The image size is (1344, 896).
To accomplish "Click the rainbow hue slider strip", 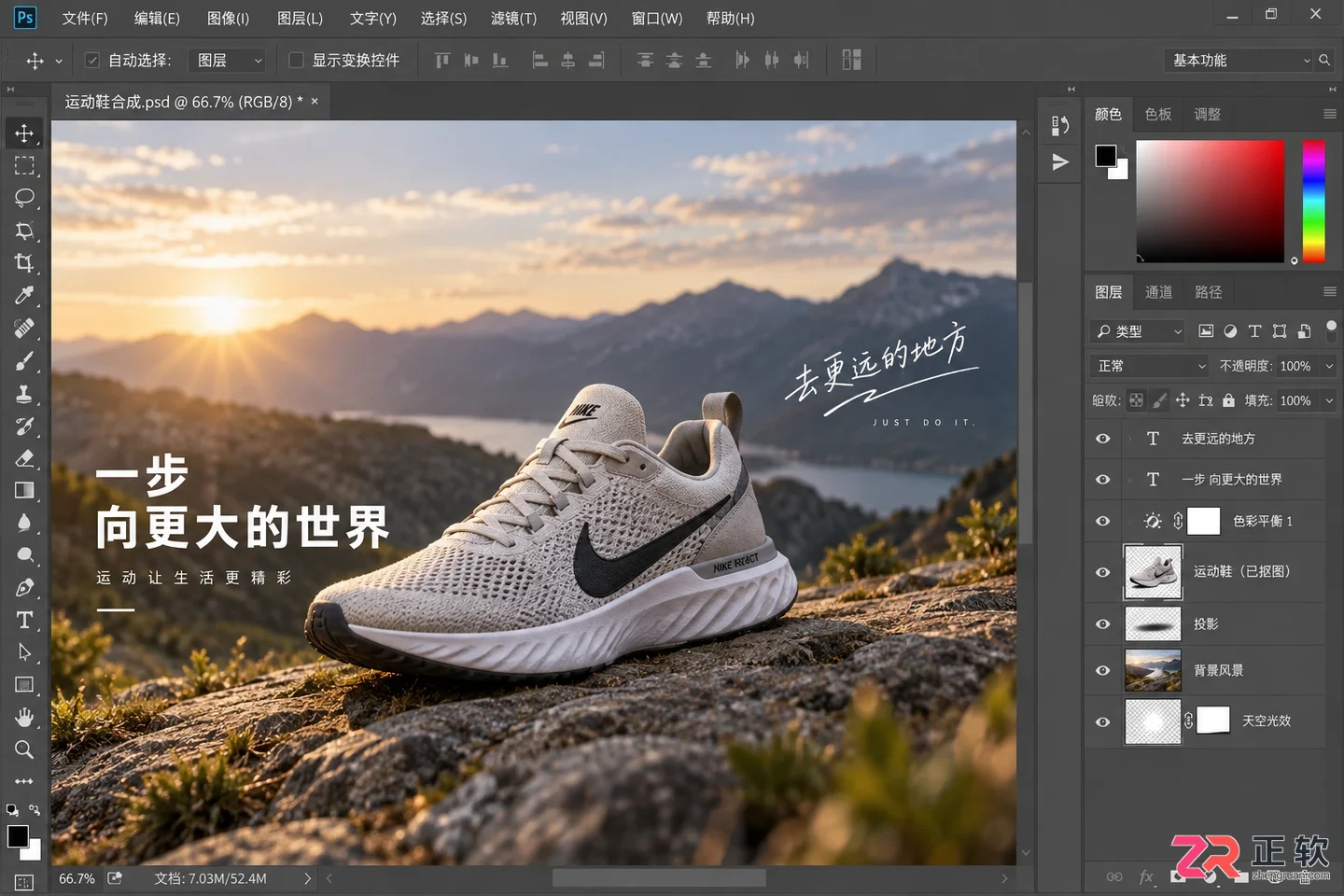I will tap(1313, 202).
